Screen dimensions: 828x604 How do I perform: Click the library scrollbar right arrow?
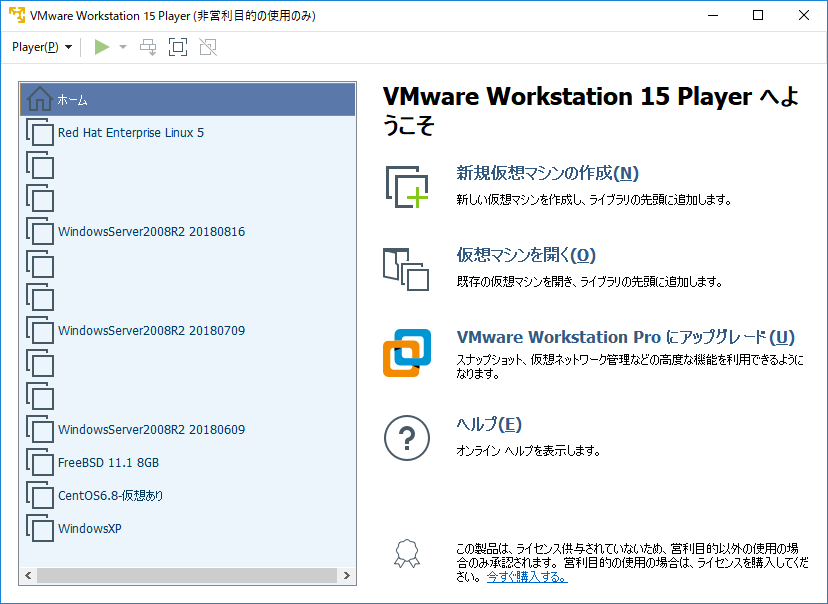[346, 575]
